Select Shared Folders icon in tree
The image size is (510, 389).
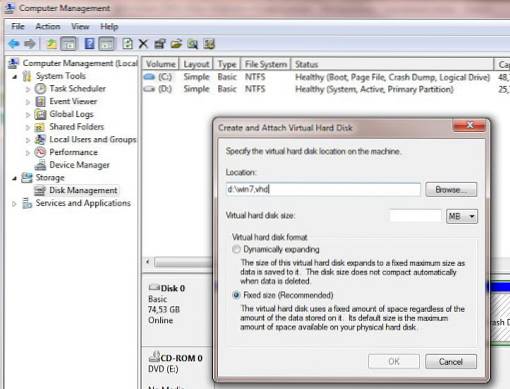pos(40,127)
